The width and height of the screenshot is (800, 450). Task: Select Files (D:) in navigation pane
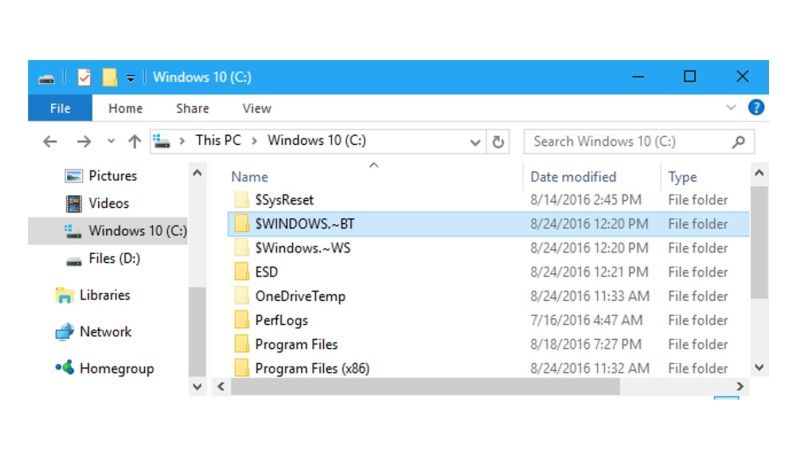pos(114,259)
